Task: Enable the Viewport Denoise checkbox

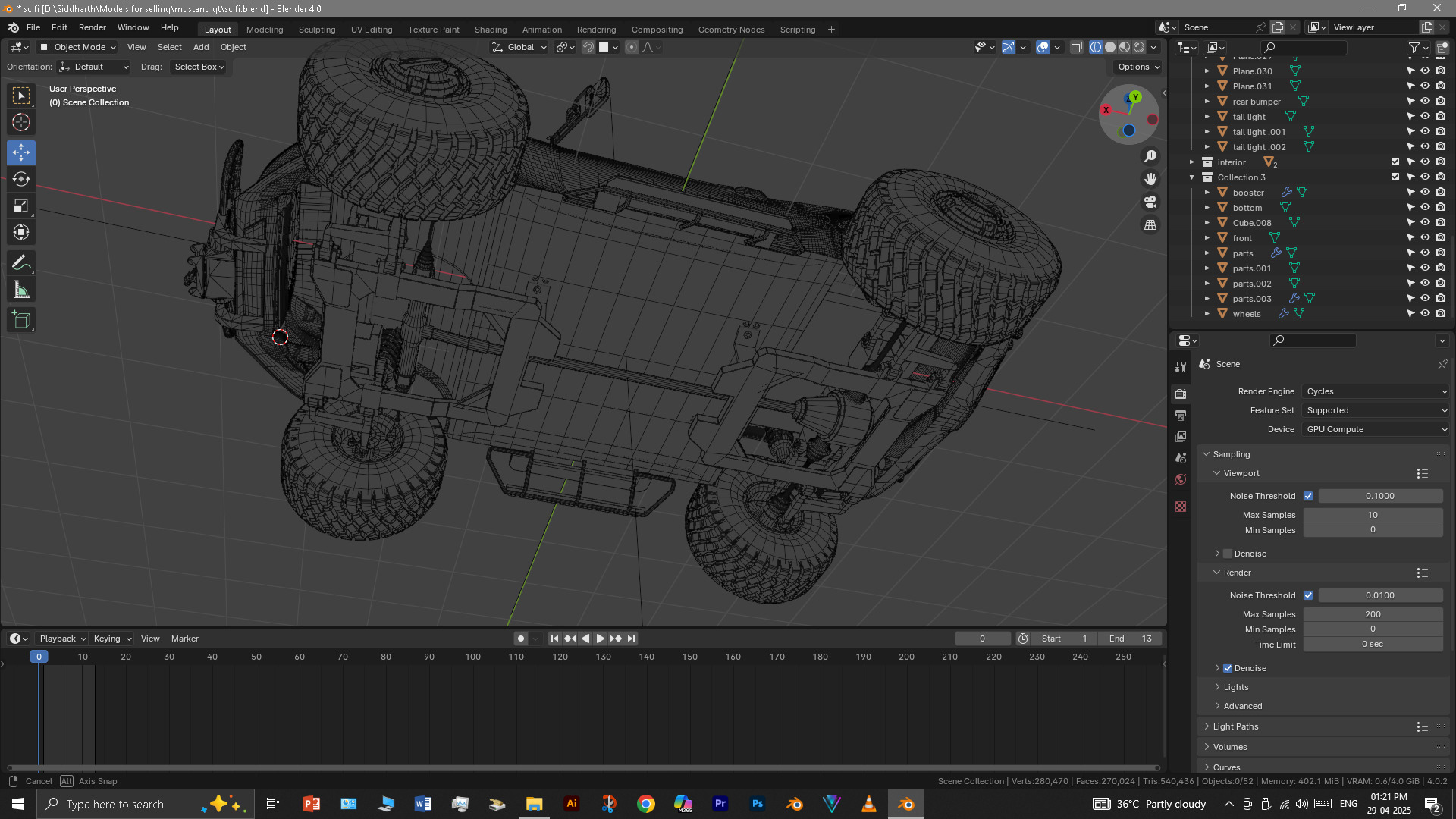Action: tap(1228, 554)
